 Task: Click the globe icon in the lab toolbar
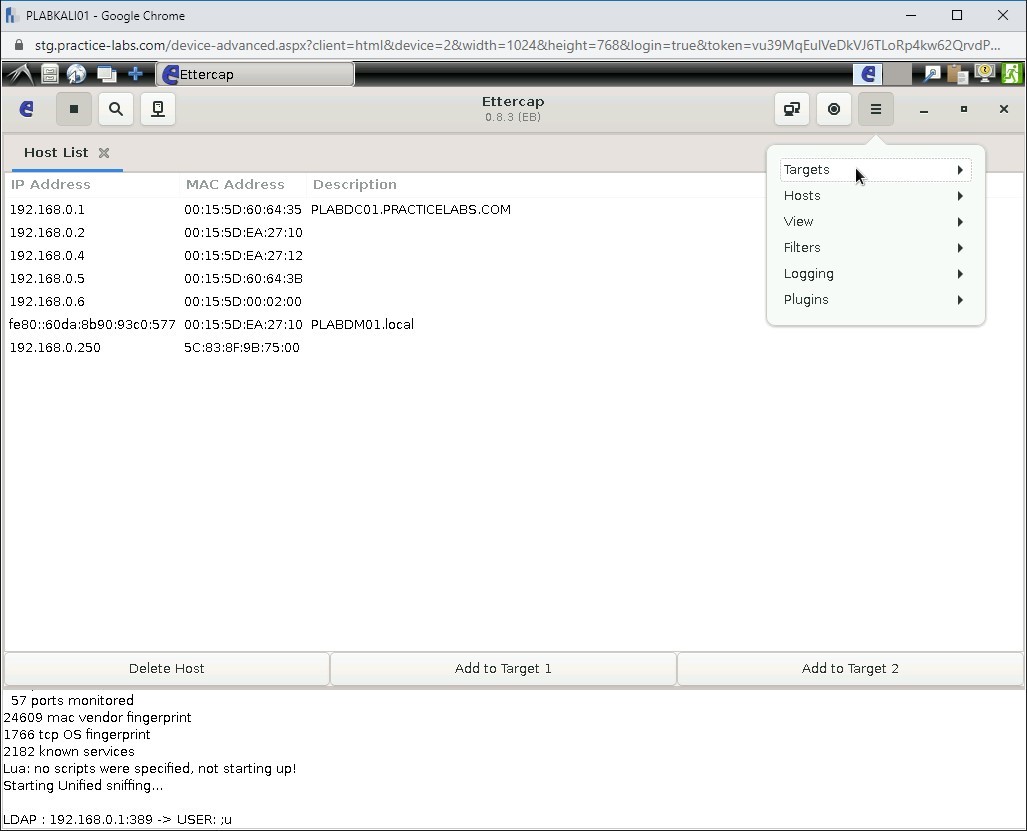pyautogui.click(x=76, y=73)
